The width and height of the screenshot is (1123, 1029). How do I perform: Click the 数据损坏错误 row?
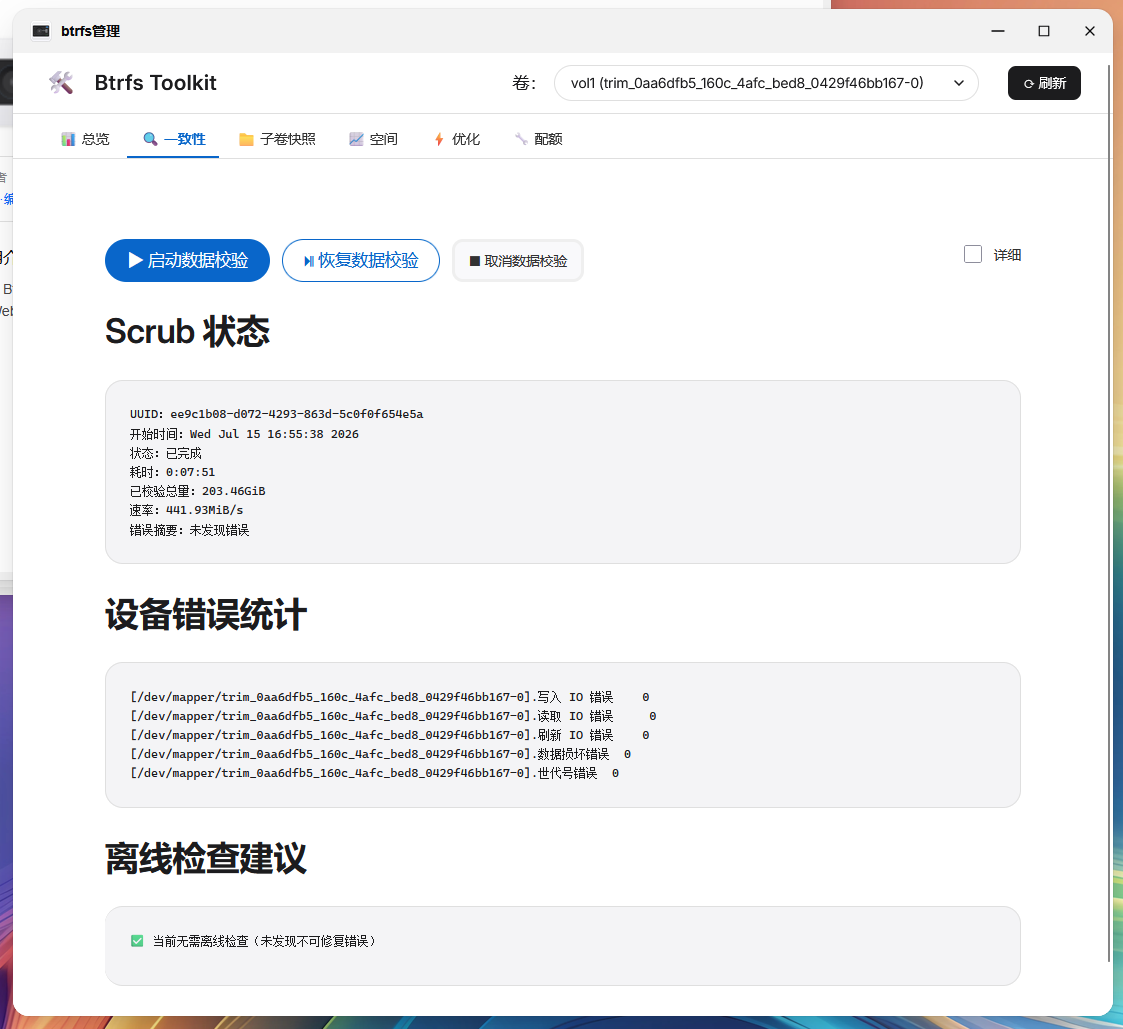pos(380,754)
